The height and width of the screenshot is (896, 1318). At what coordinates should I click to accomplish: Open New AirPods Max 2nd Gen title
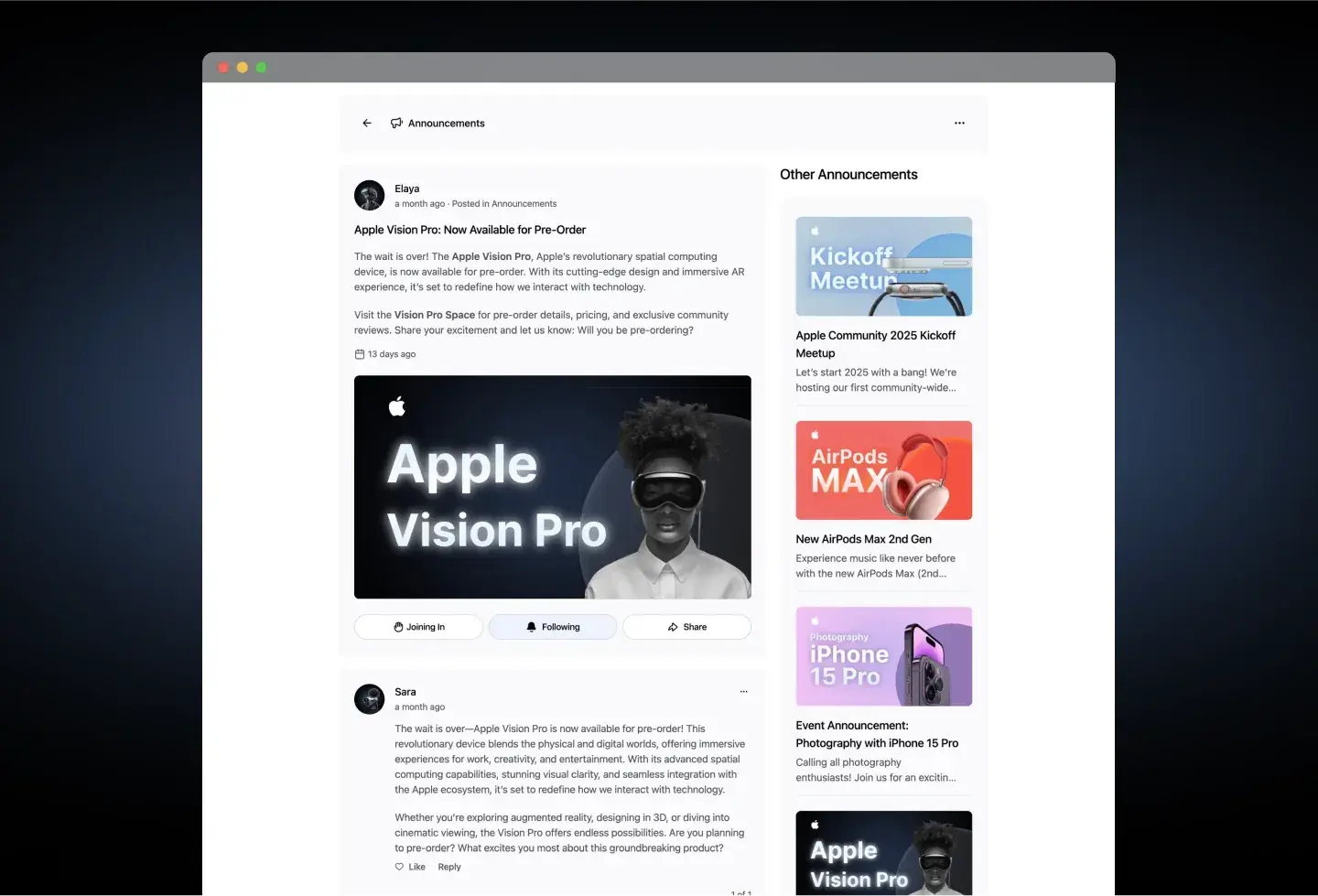pos(864,539)
